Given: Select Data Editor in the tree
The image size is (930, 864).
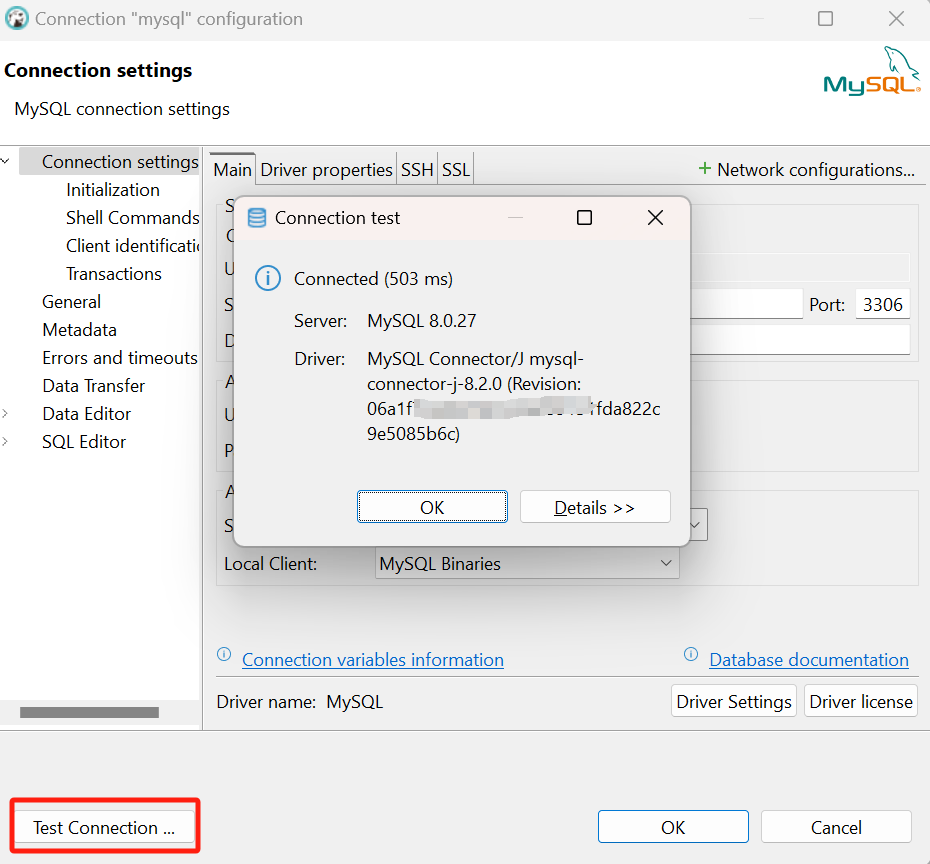Looking at the screenshot, I should tap(87, 413).
